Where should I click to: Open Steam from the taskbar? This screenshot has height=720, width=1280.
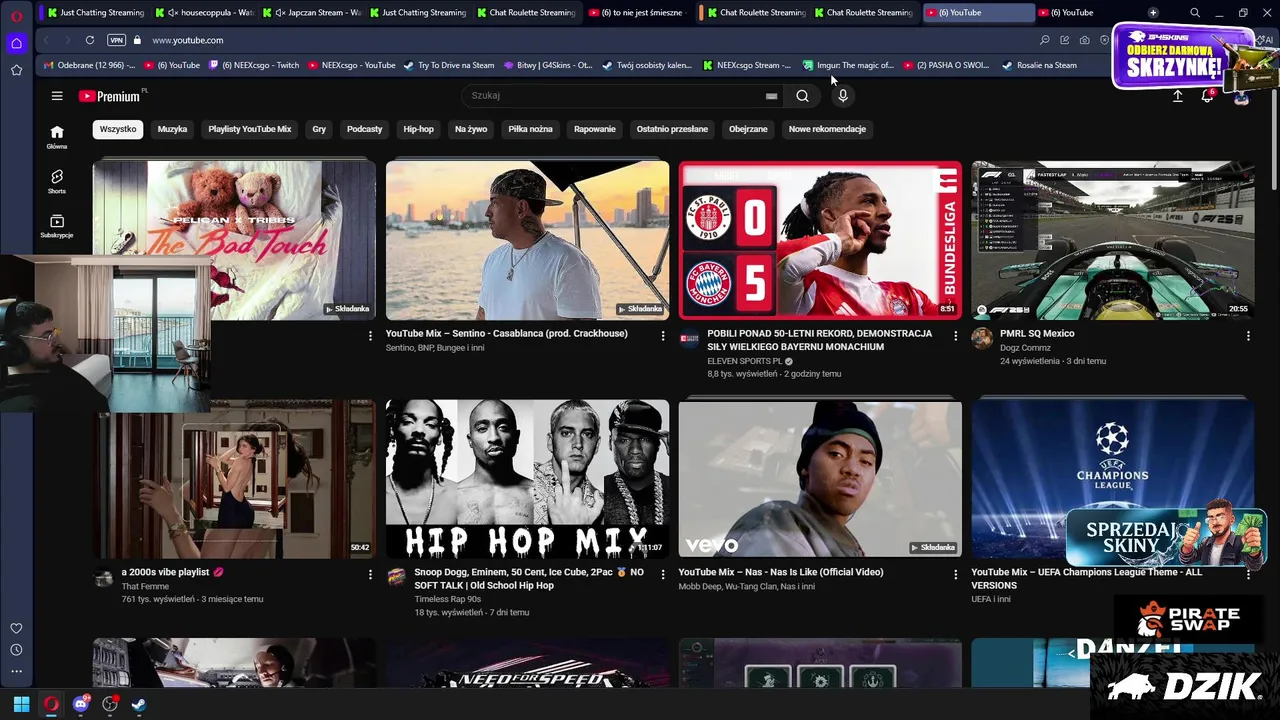139,704
